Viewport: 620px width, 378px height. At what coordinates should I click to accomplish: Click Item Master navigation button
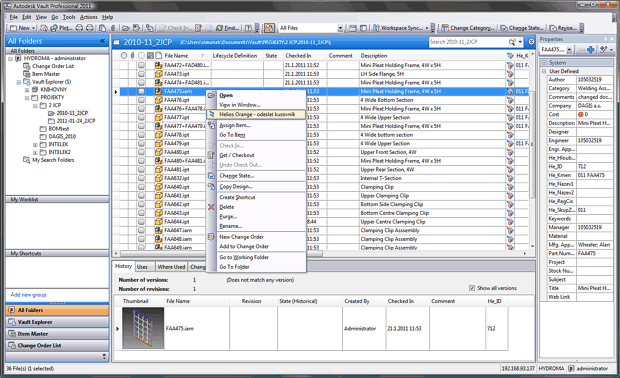[x=57, y=334]
